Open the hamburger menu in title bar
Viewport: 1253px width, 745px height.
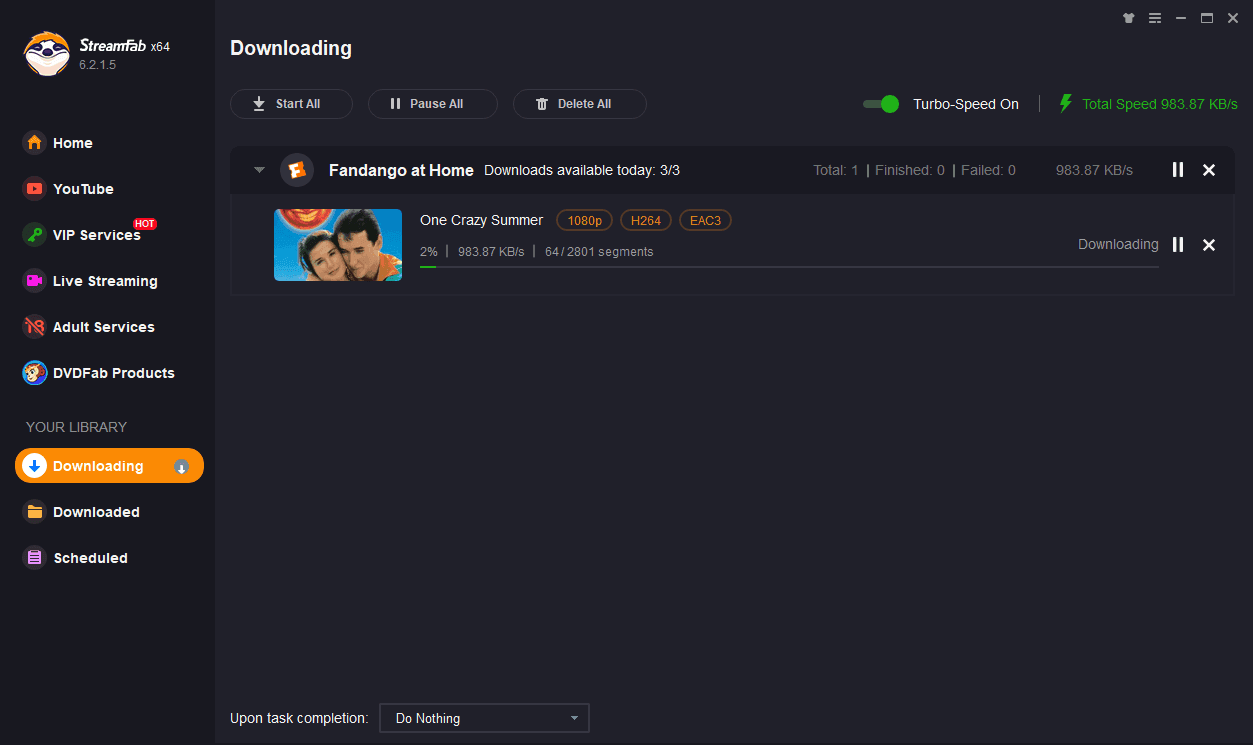click(1155, 18)
